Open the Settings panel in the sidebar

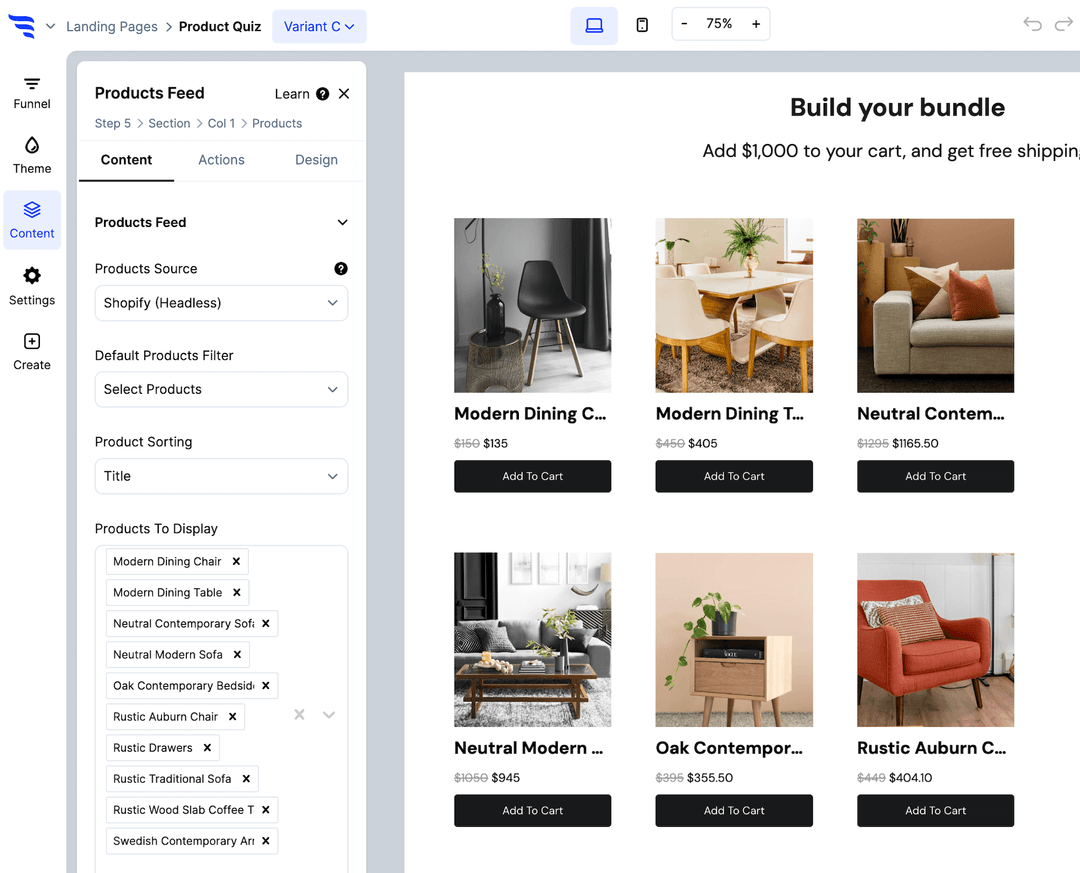[x=31, y=286]
